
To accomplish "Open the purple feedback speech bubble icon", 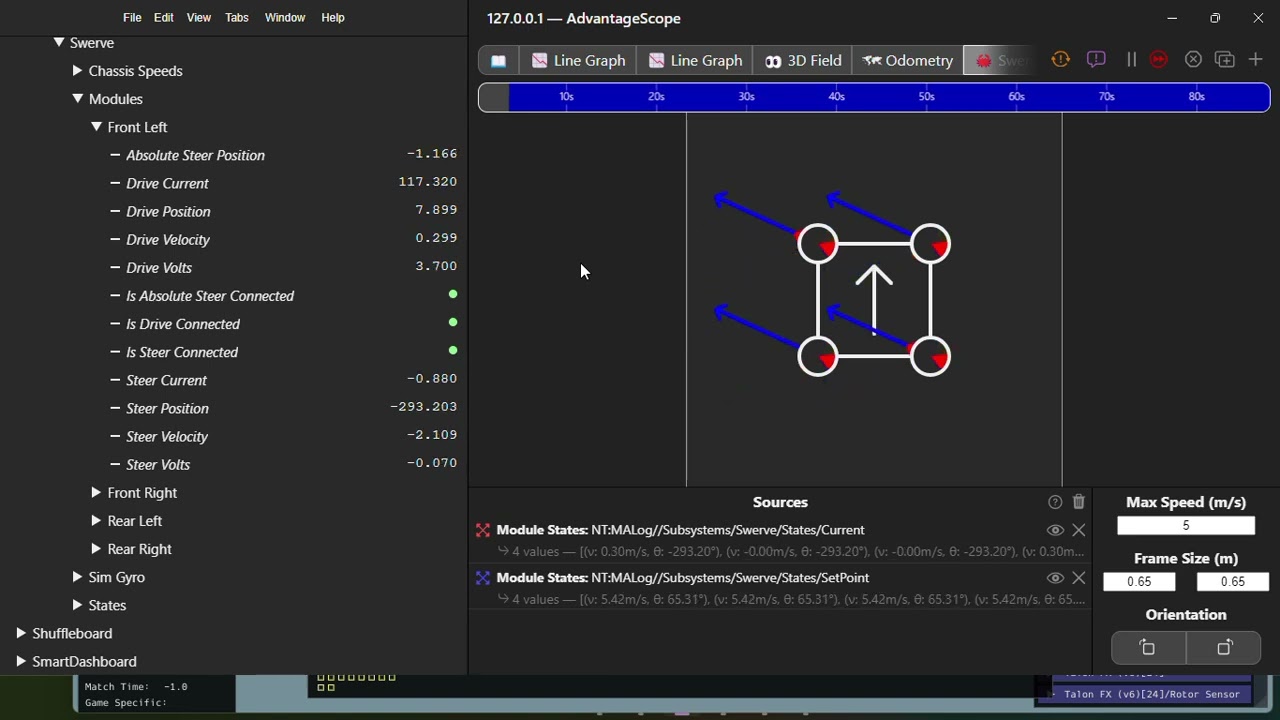I will coord(1096,60).
